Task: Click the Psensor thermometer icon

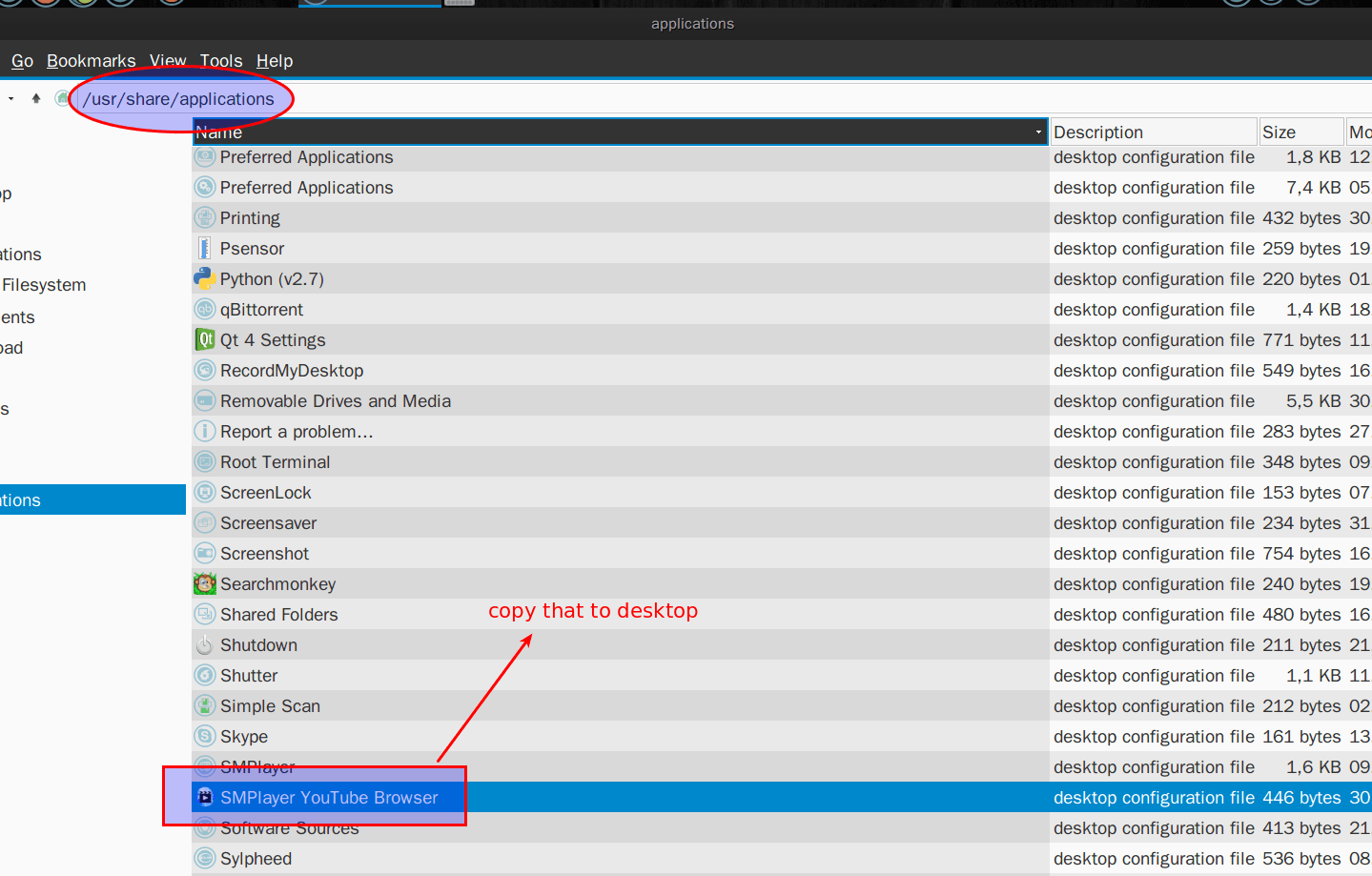Action: (x=204, y=249)
